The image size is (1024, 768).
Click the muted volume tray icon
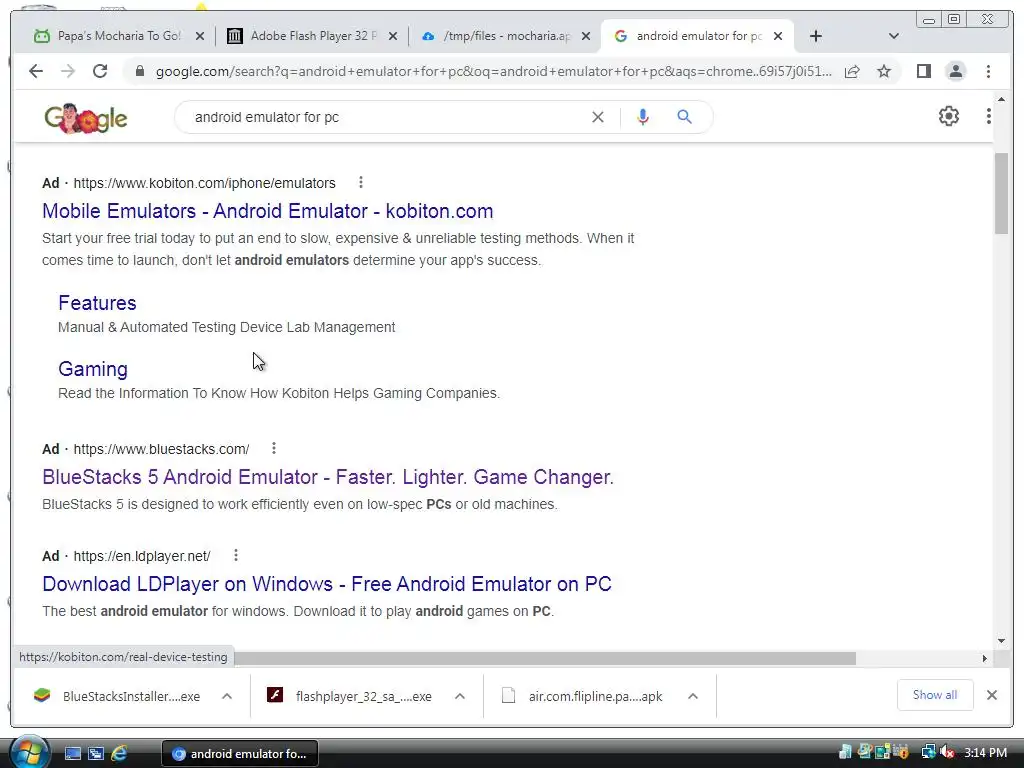946,752
